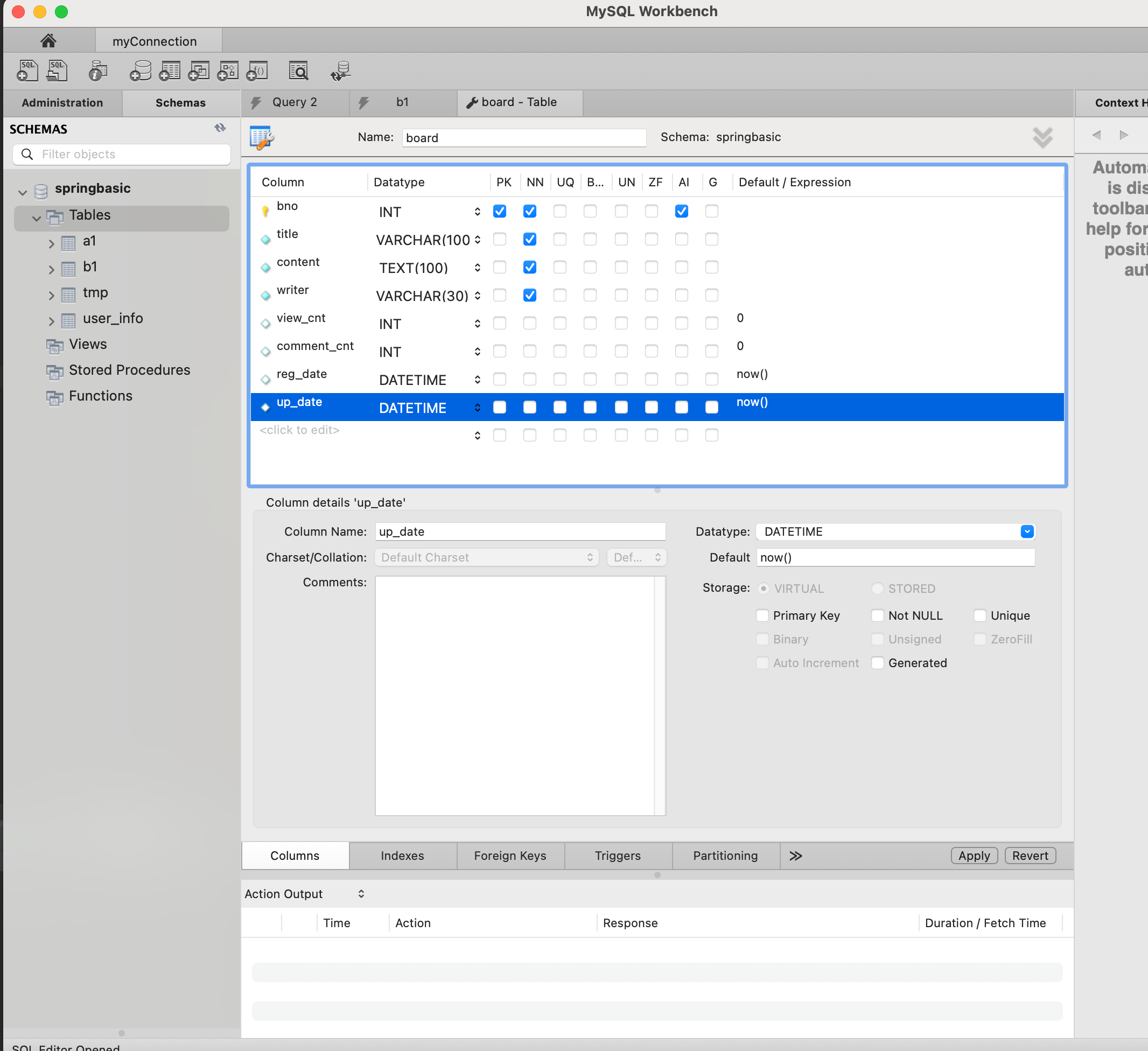The width and height of the screenshot is (1148, 1051).
Task: Click the Revert button
Action: tap(1030, 855)
